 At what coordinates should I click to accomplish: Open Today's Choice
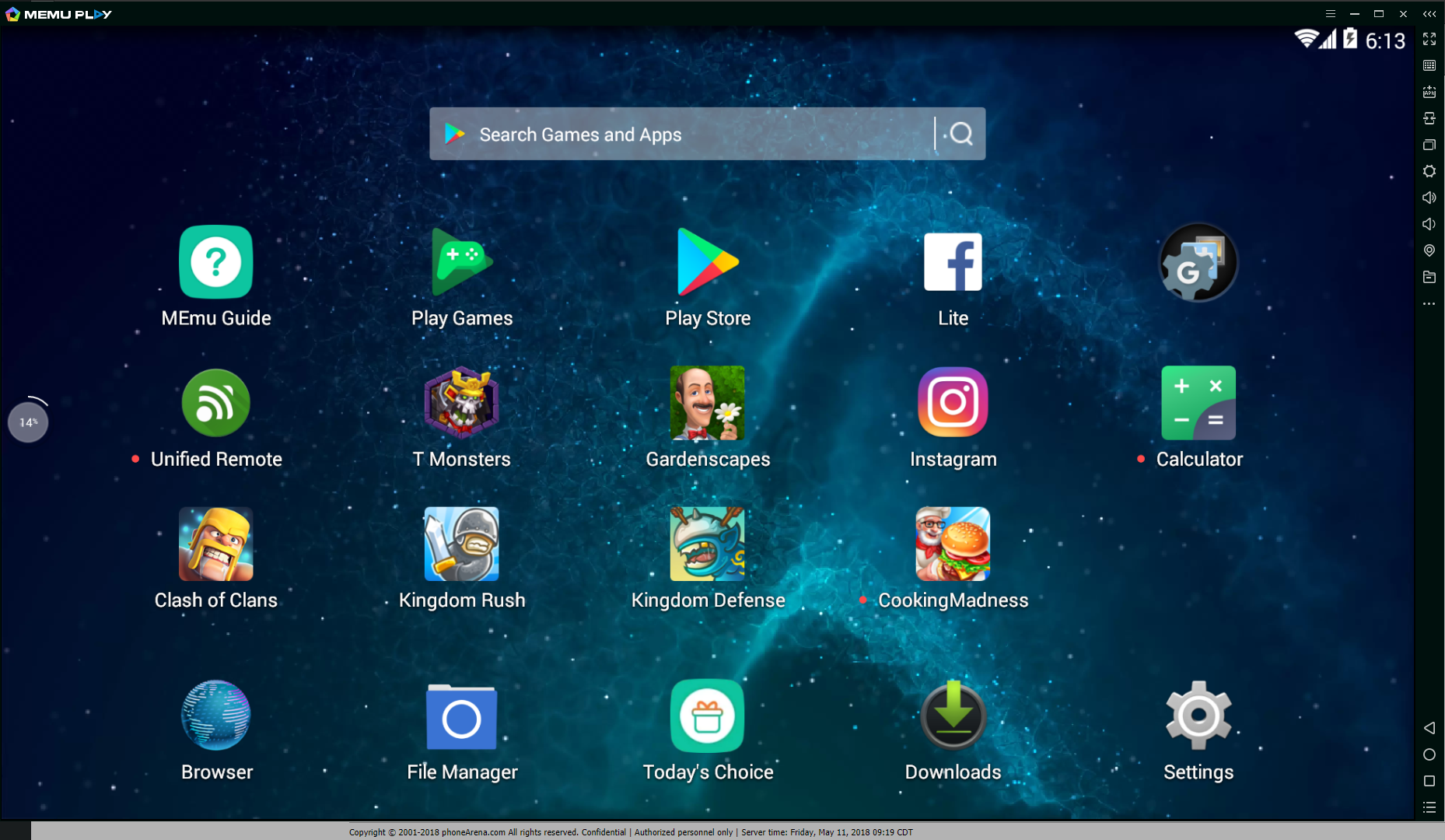708,716
